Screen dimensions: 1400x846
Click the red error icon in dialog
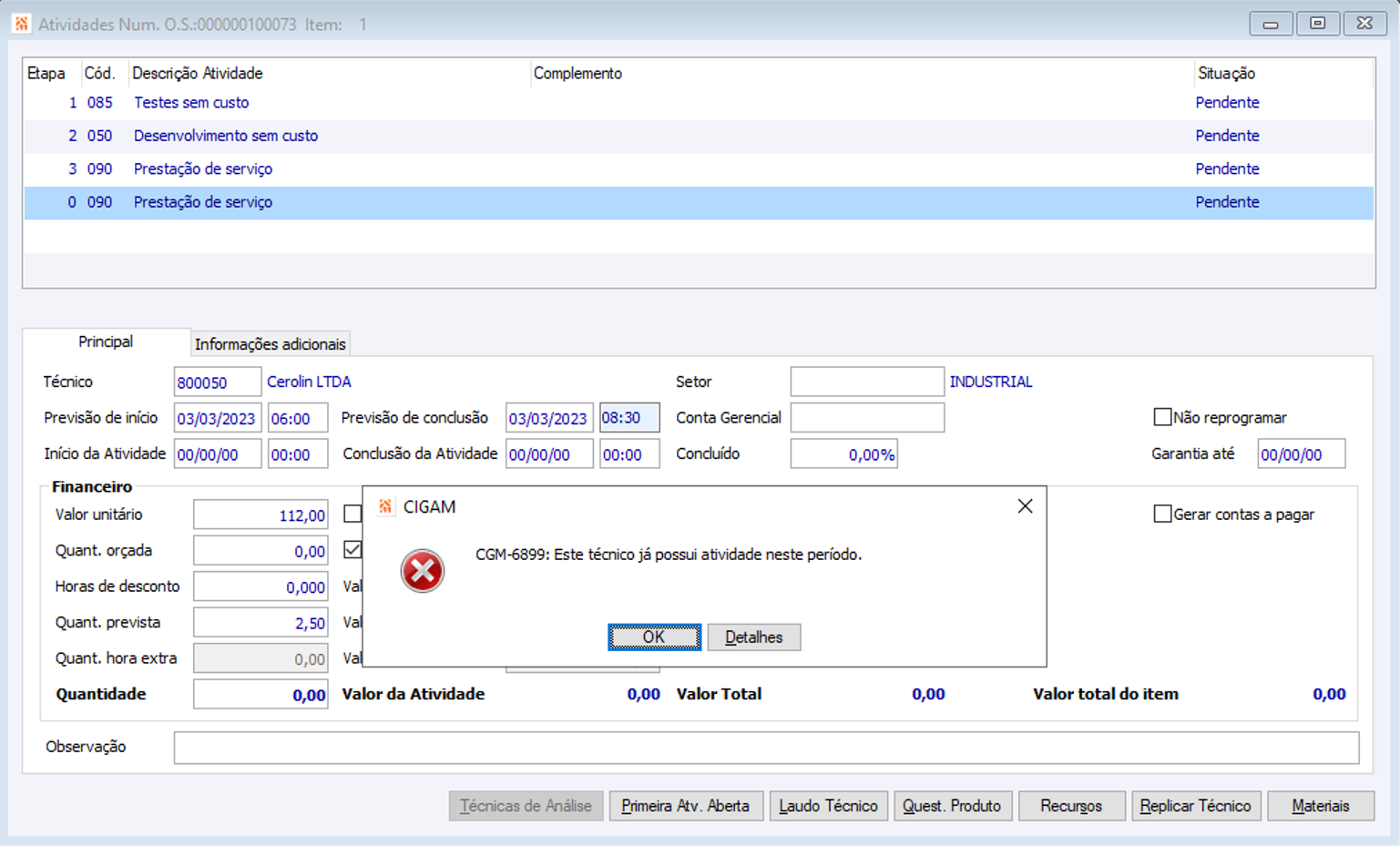pos(422,571)
